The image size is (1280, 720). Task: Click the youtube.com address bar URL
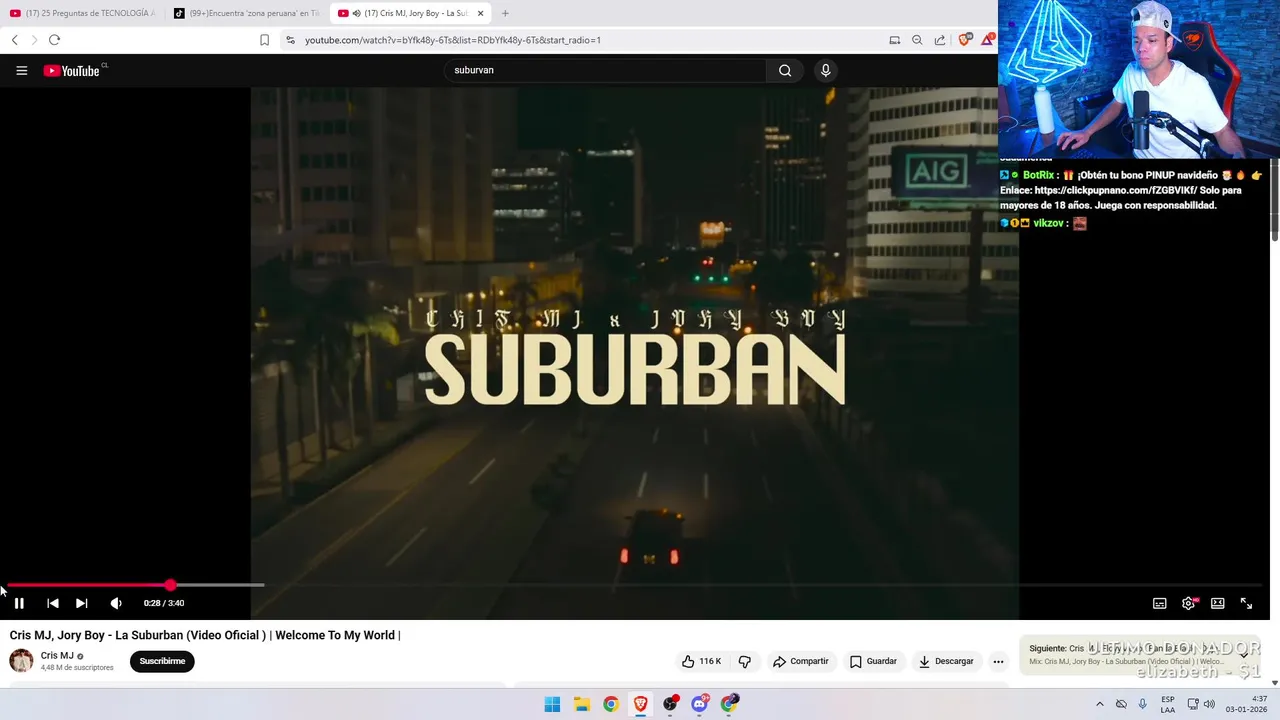pos(453,40)
